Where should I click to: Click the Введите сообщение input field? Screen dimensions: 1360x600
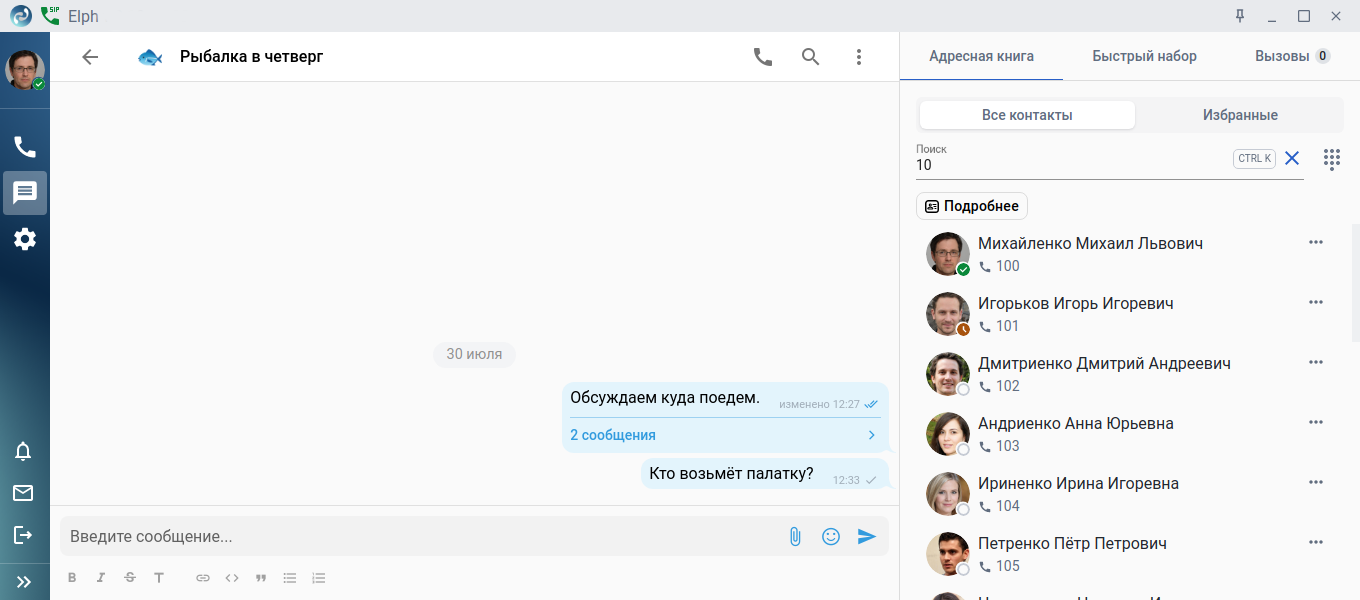point(420,537)
